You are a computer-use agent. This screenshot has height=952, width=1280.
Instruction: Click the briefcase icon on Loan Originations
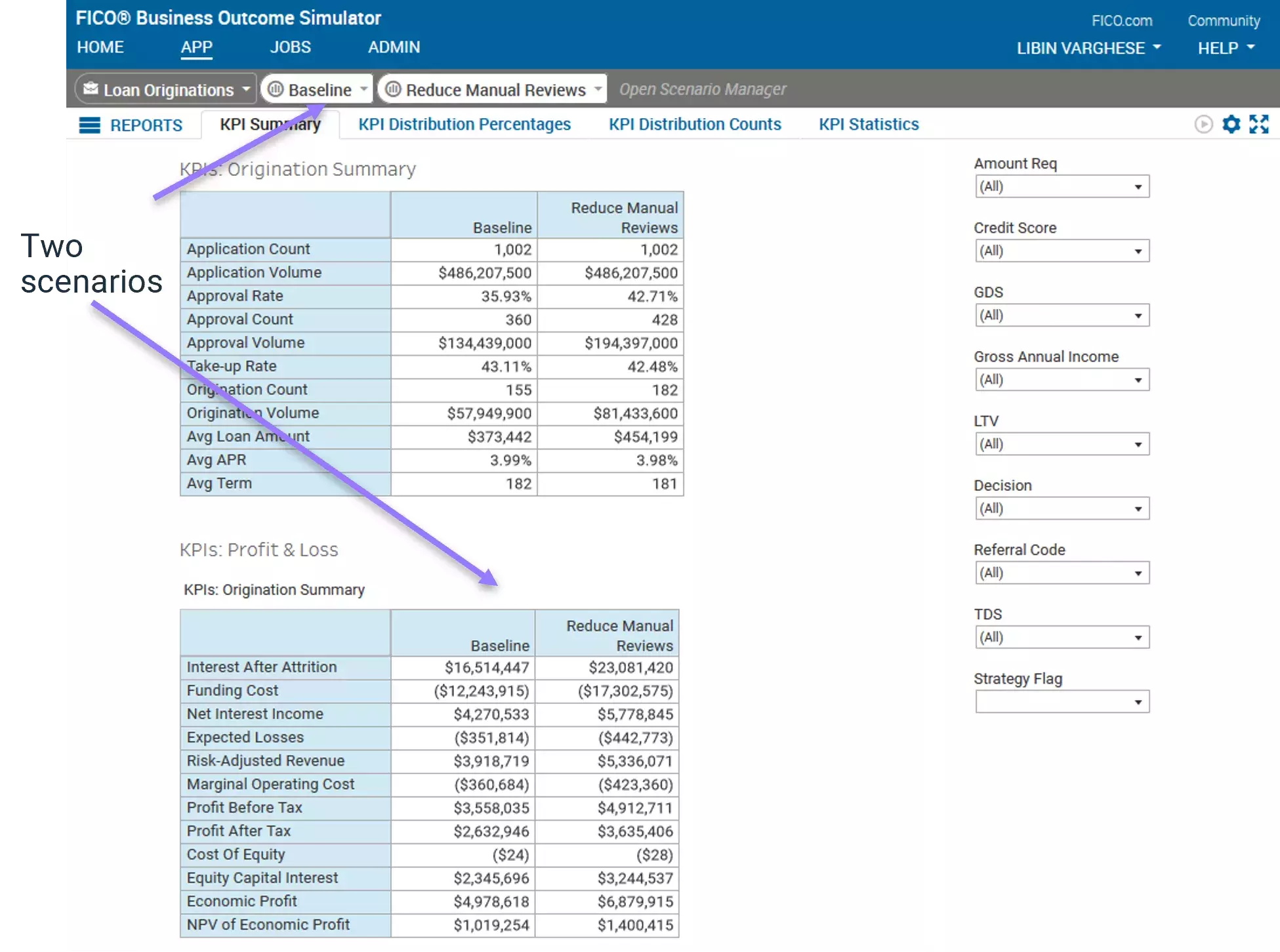[x=91, y=89]
